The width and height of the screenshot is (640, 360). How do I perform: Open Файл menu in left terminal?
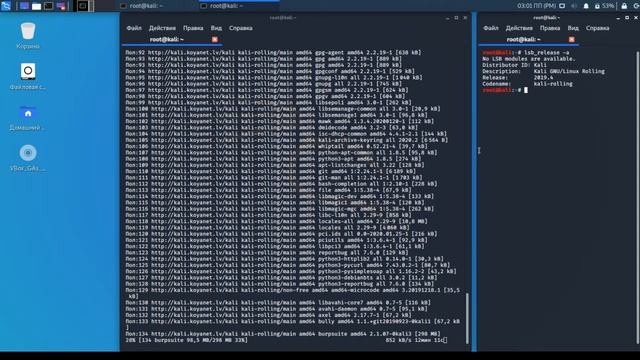click(134, 28)
